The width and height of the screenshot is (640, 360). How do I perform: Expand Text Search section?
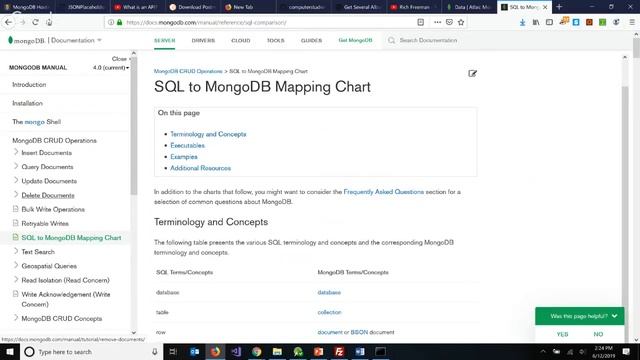pyautogui.click(x=16, y=251)
